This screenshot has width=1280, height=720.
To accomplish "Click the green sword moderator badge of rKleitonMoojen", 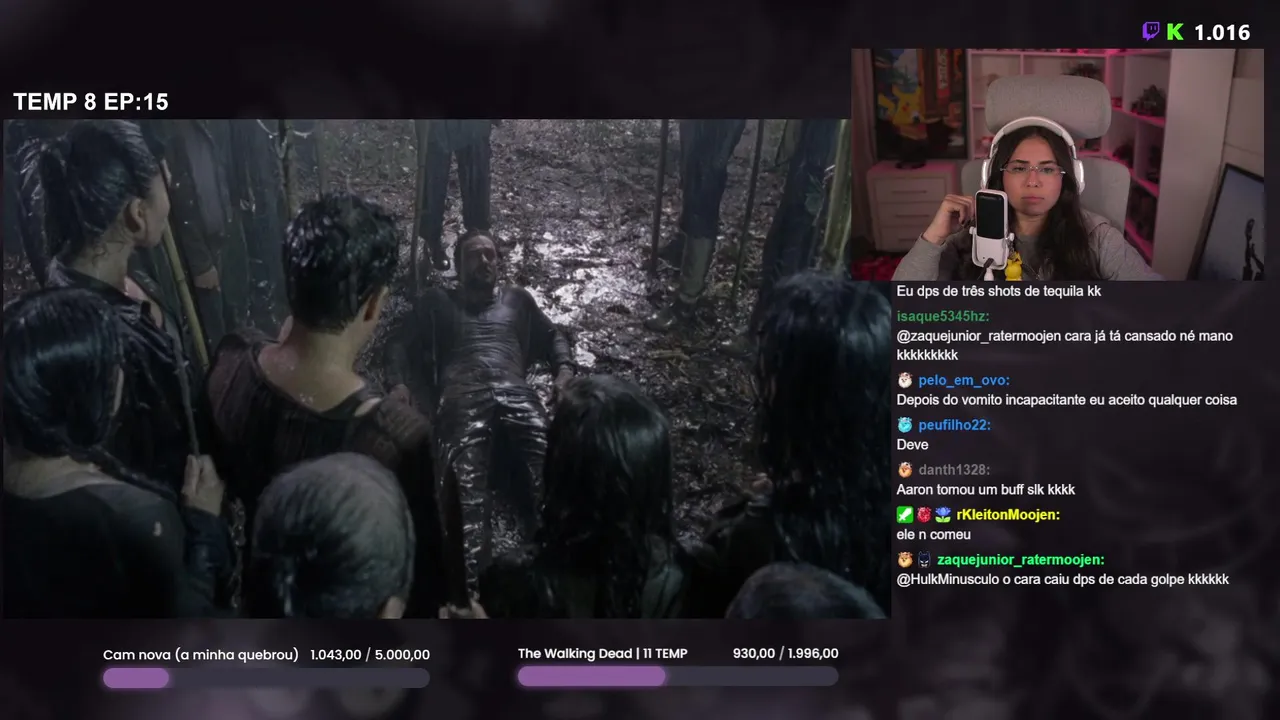I will click(905, 515).
